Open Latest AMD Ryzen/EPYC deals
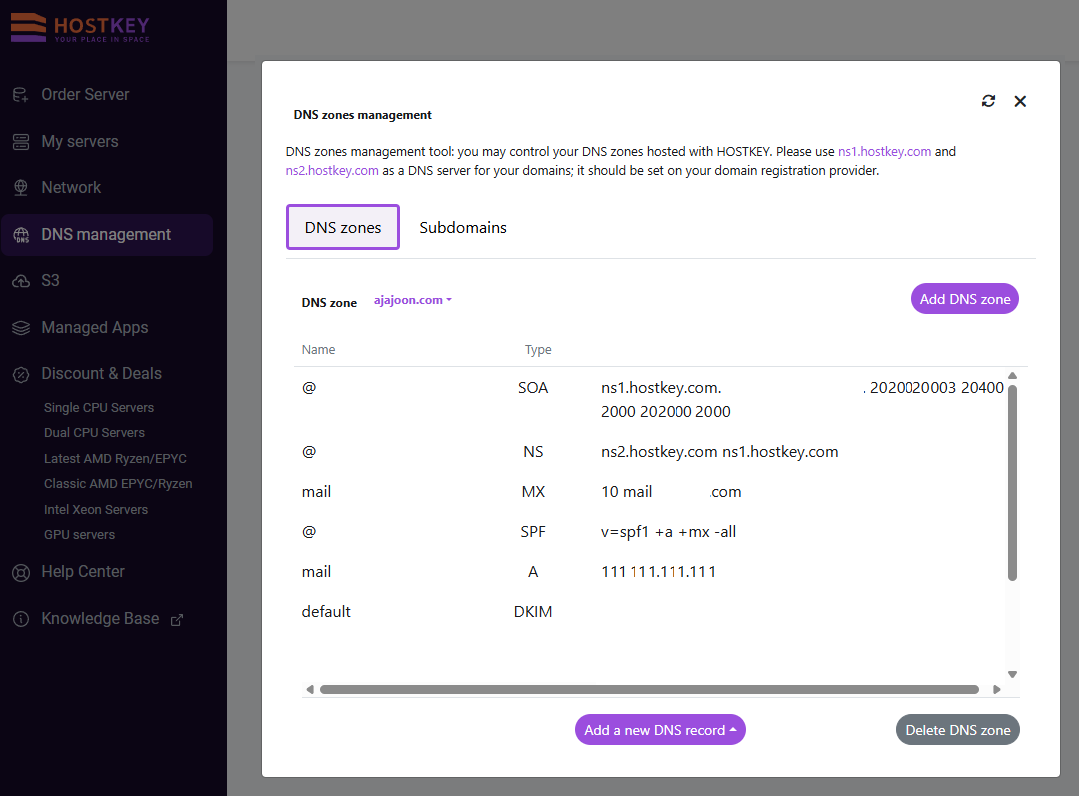Viewport: 1079px width, 796px height. (116, 459)
